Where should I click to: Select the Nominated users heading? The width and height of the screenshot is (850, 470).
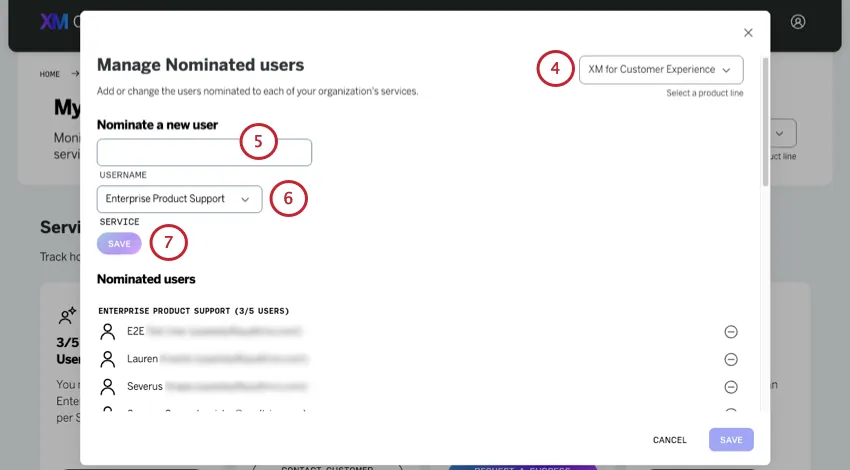click(146, 279)
